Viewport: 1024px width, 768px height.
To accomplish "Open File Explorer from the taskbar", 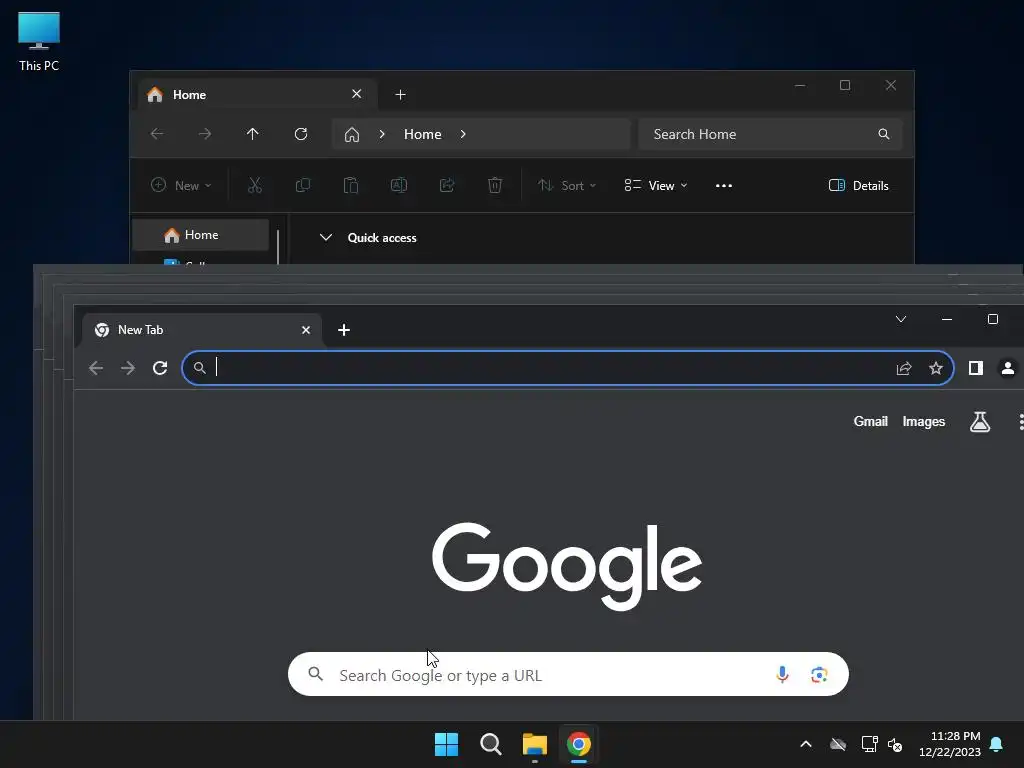I will [x=534, y=744].
